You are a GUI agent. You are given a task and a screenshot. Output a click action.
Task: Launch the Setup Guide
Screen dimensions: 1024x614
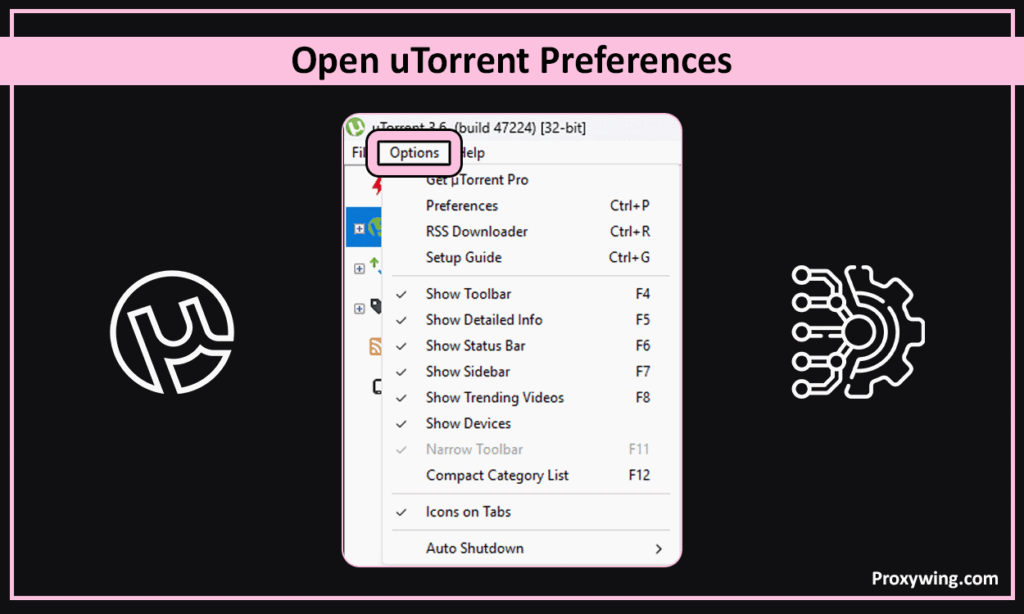(x=463, y=258)
